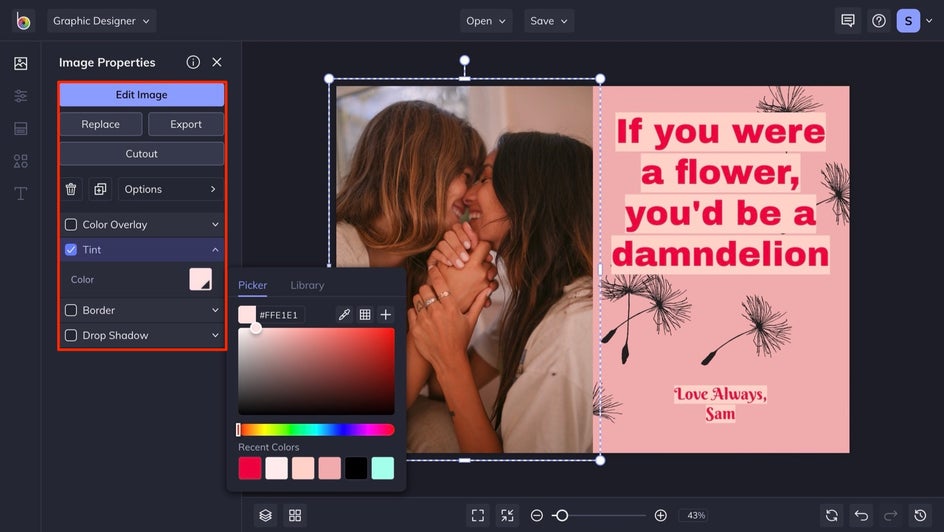The width and height of the screenshot is (944, 532).
Task: Click the rainbow hue slider bar
Action: click(x=316, y=430)
